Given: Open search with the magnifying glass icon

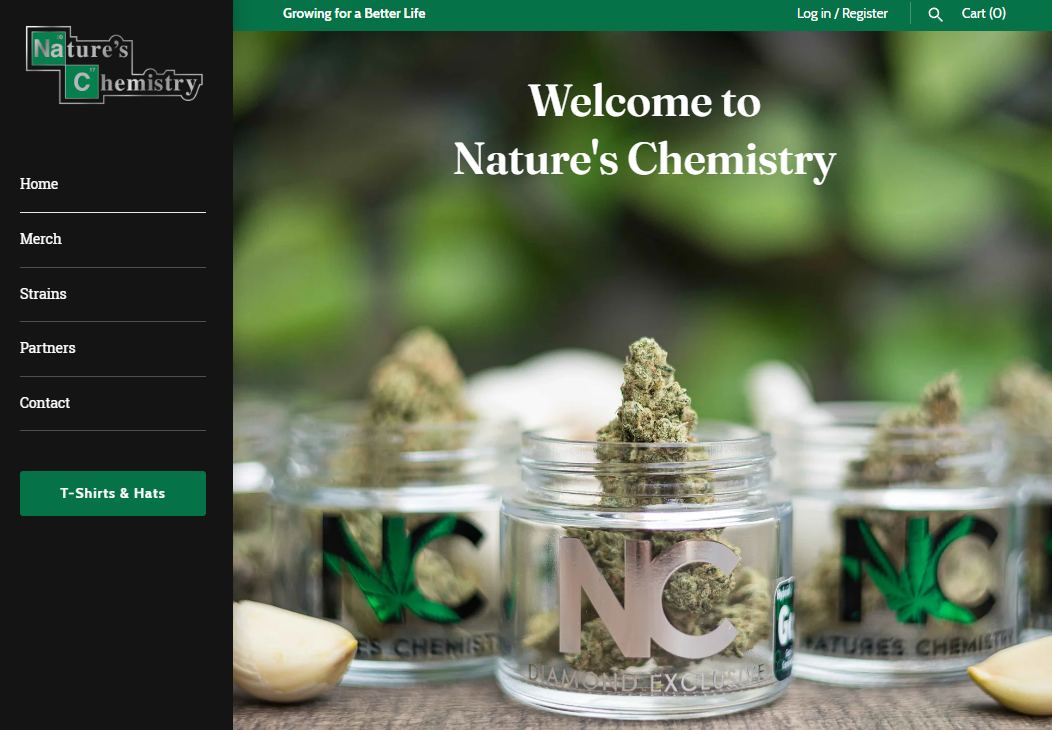Looking at the screenshot, I should pos(935,14).
